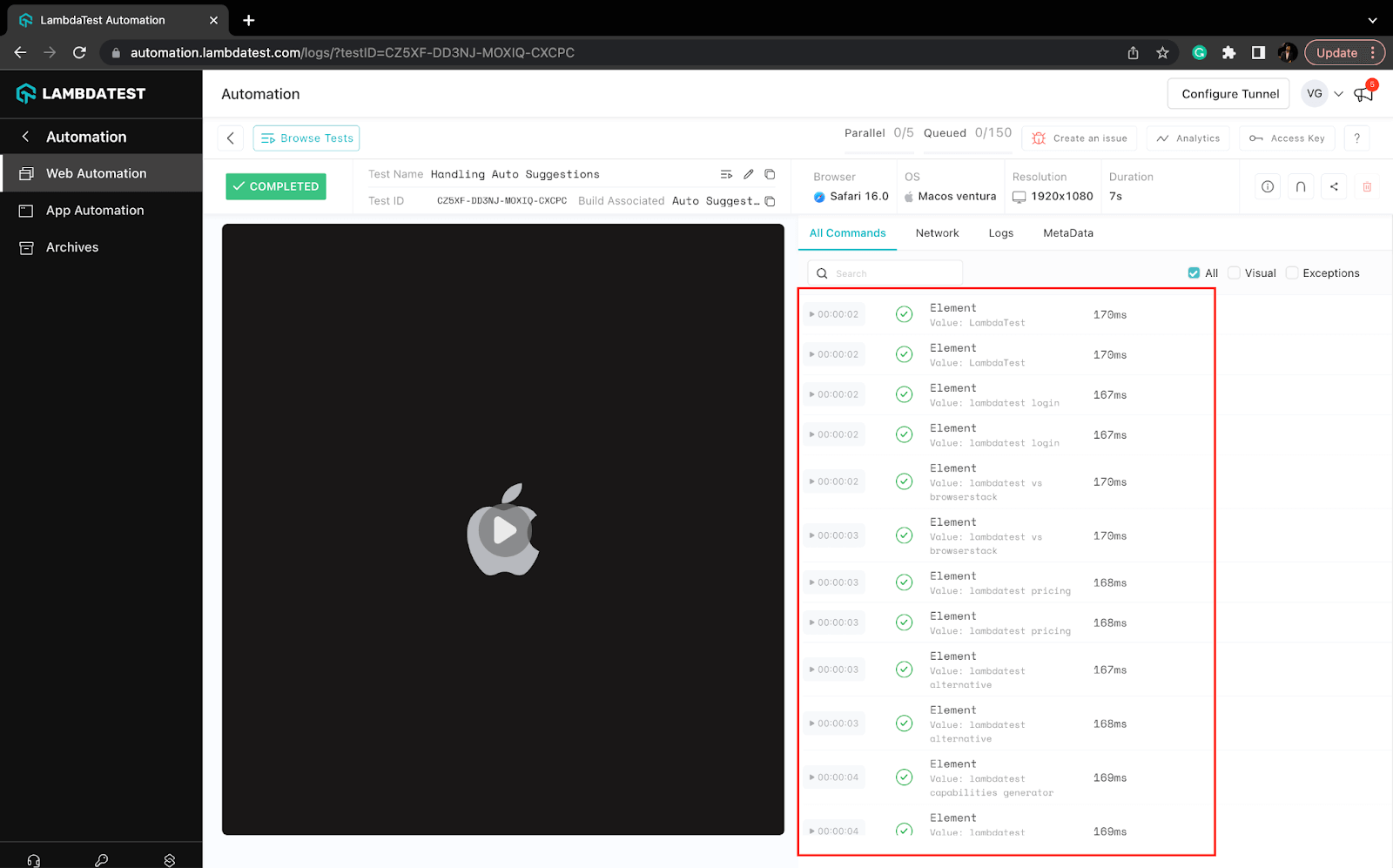Open Chrome profile avatar

tap(1288, 52)
